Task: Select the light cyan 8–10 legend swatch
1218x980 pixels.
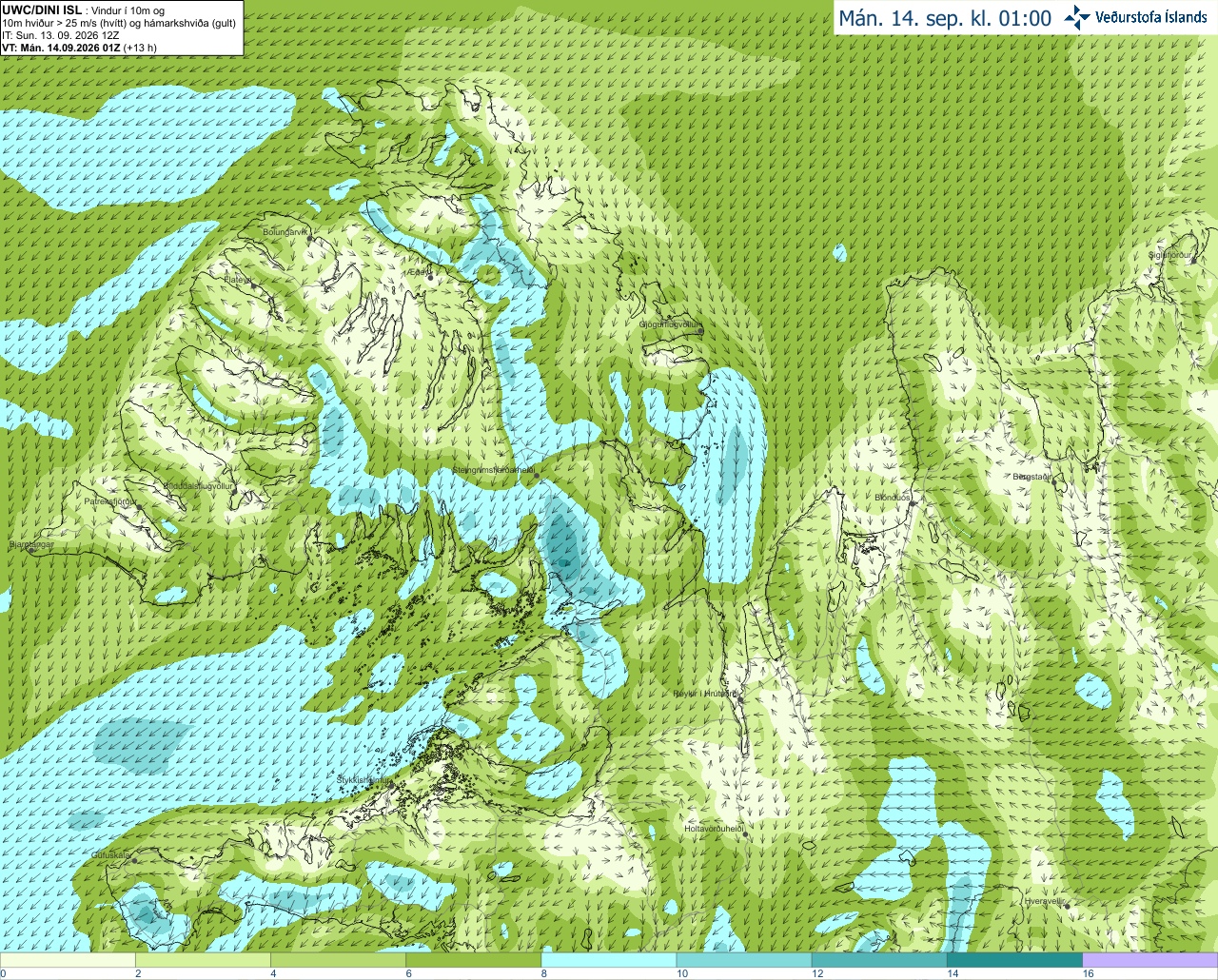Action: click(x=608, y=960)
